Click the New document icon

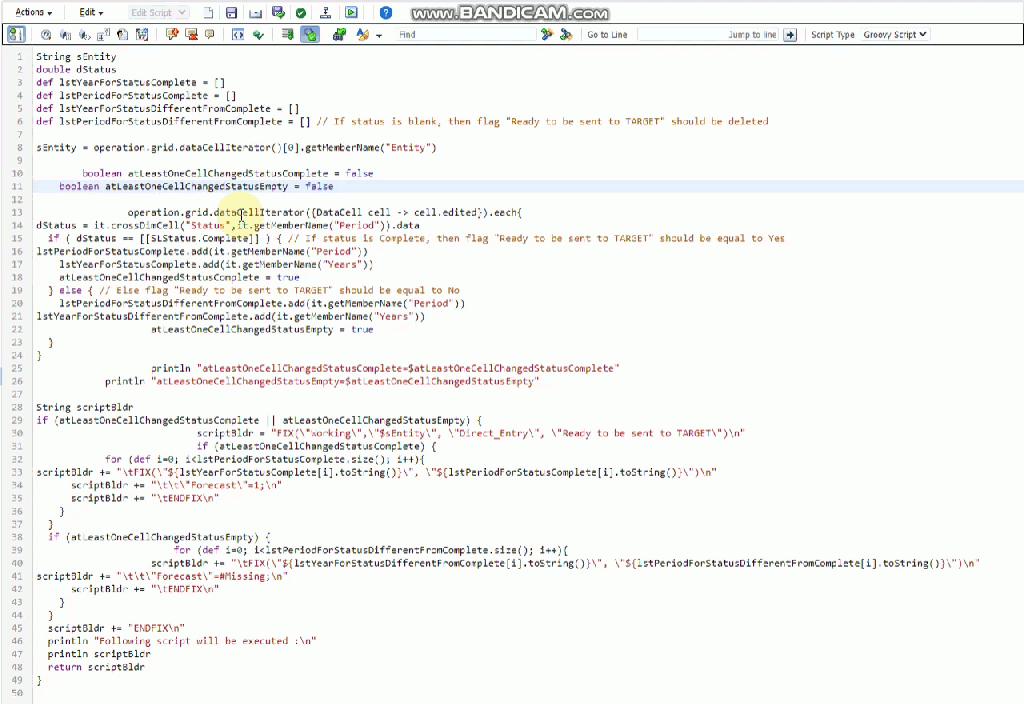click(x=208, y=13)
